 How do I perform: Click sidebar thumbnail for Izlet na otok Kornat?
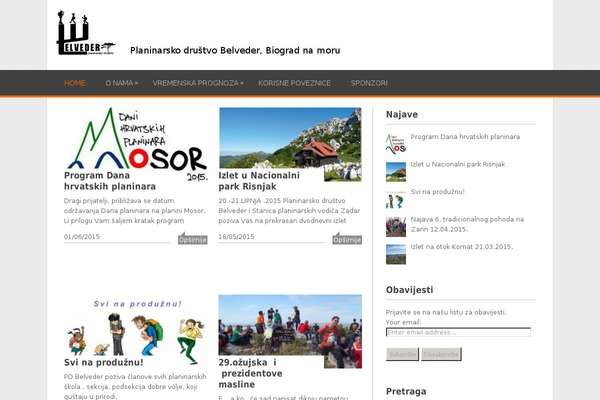tap(396, 254)
